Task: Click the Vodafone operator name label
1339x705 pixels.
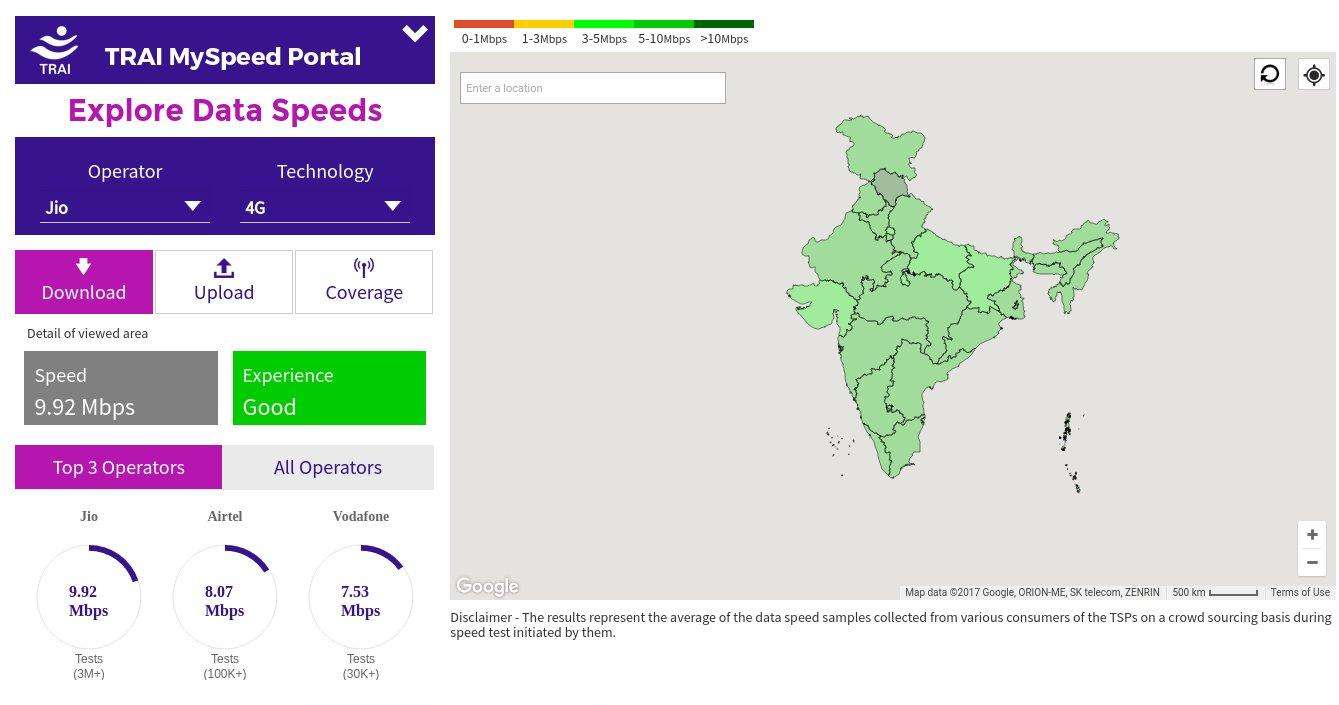Action: [361, 517]
